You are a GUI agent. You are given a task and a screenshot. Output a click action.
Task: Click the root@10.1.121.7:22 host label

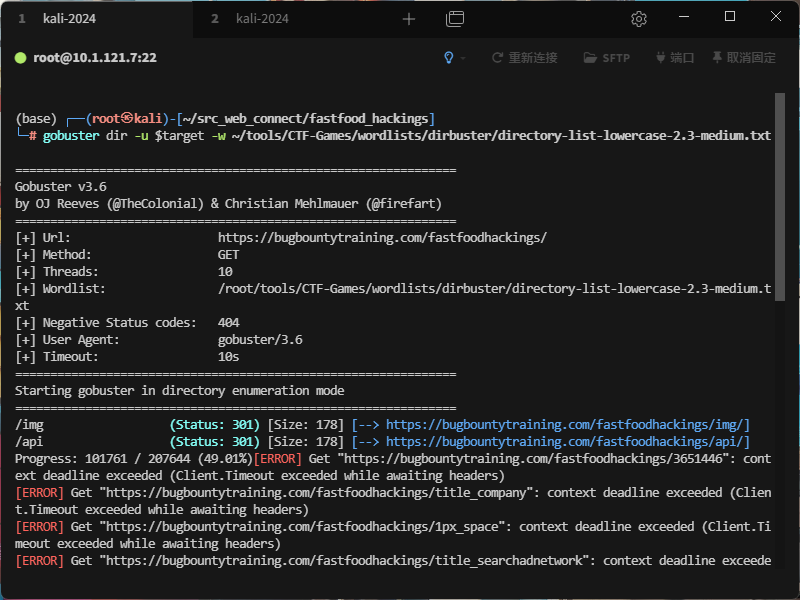pos(95,58)
